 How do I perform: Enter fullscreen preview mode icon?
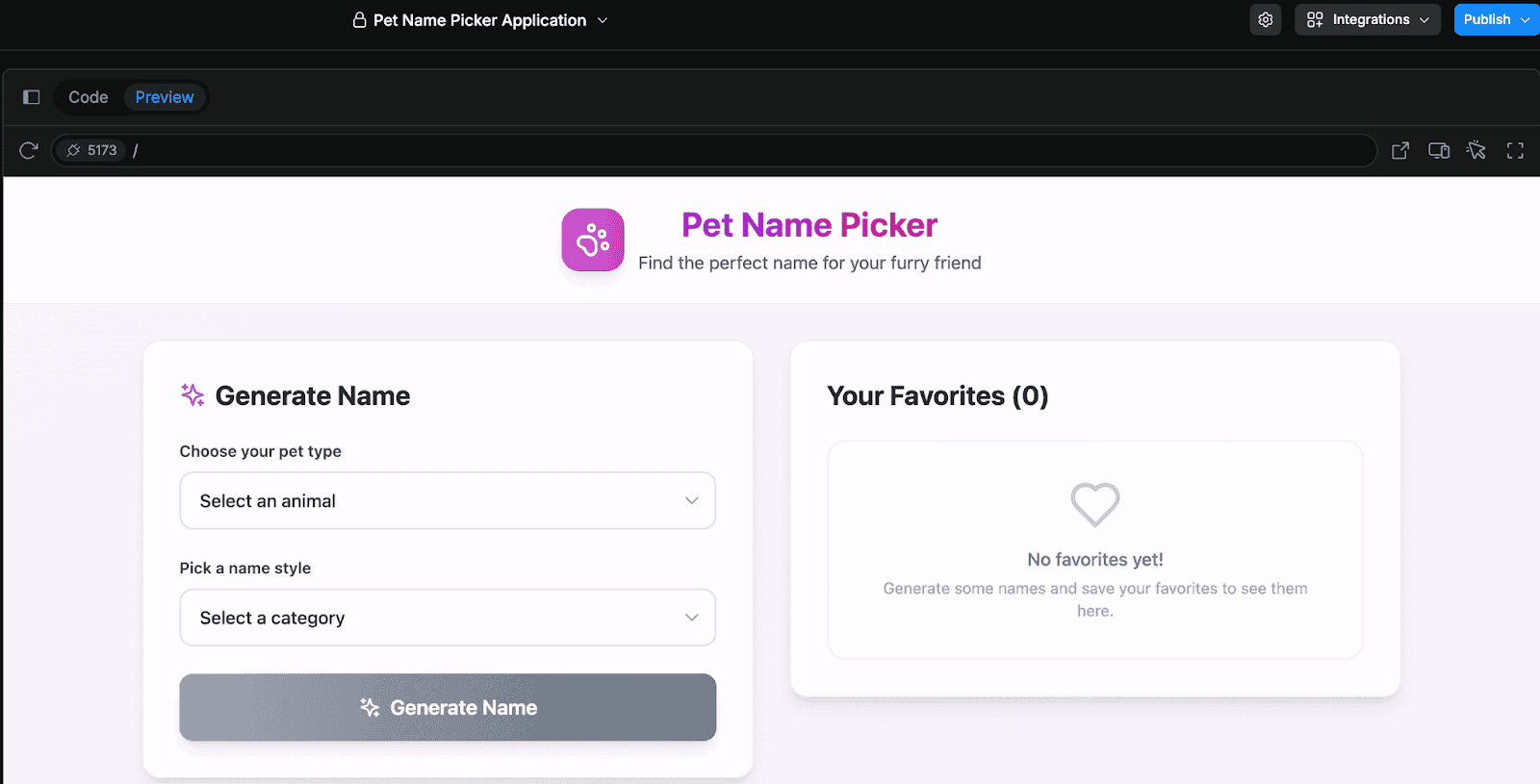coord(1515,150)
